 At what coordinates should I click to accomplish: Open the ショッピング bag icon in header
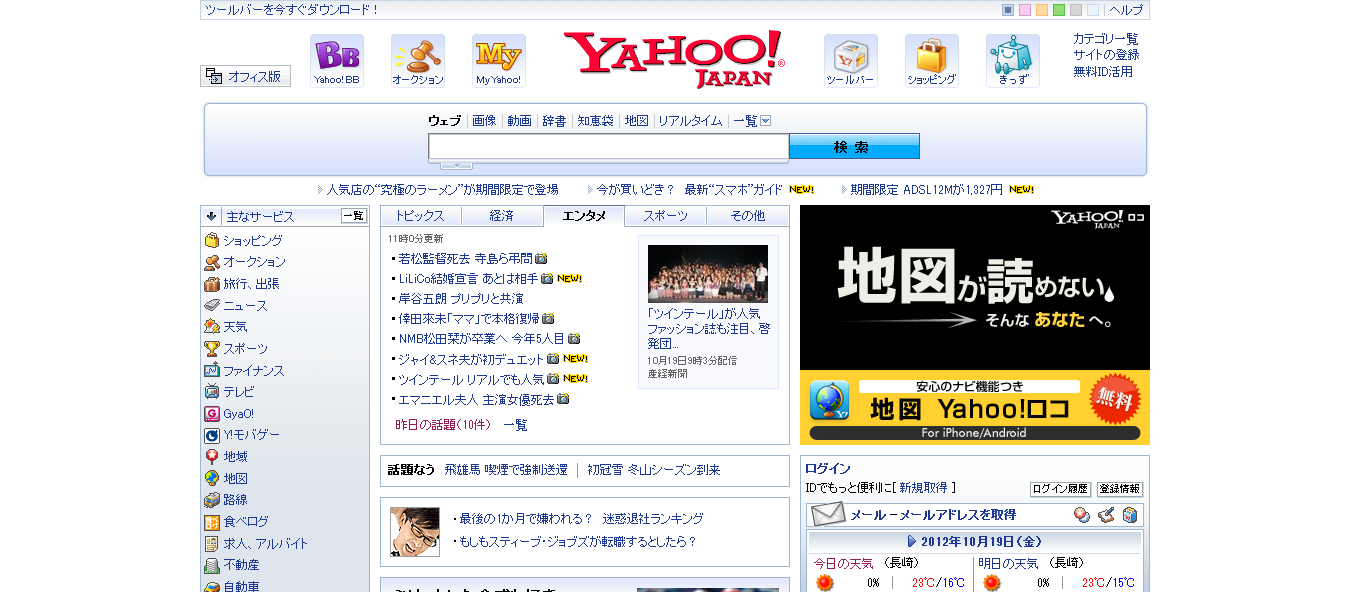coord(931,61)
